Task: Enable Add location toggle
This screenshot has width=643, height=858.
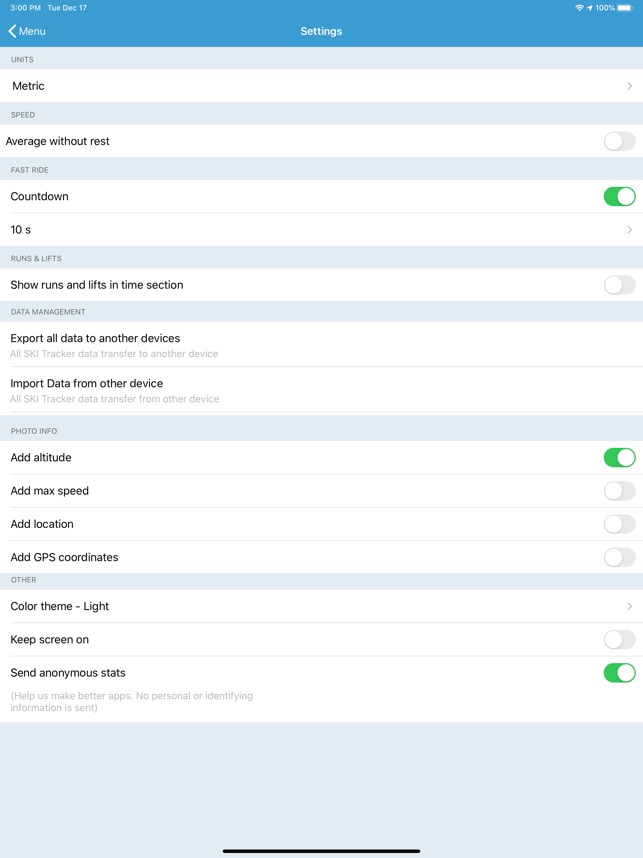Action: [x=619, y=524]
